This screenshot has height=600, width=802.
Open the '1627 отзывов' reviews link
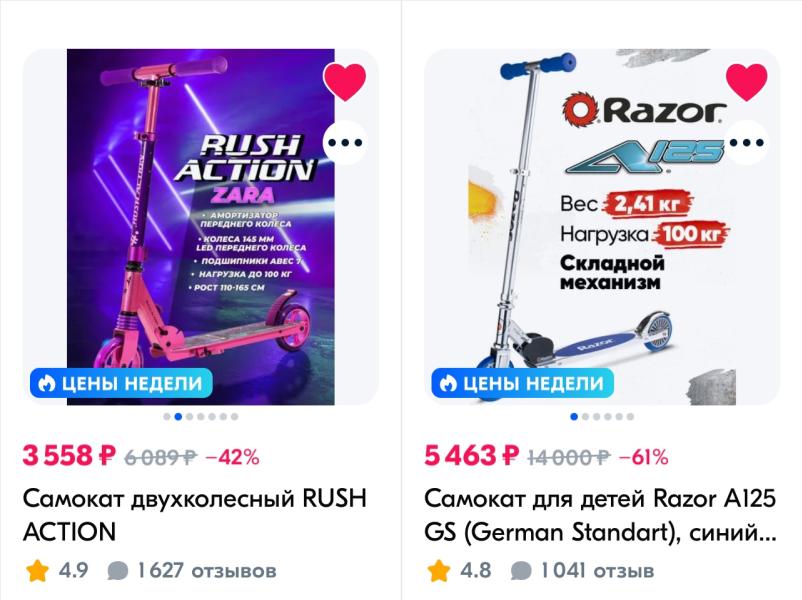[206, 571]
